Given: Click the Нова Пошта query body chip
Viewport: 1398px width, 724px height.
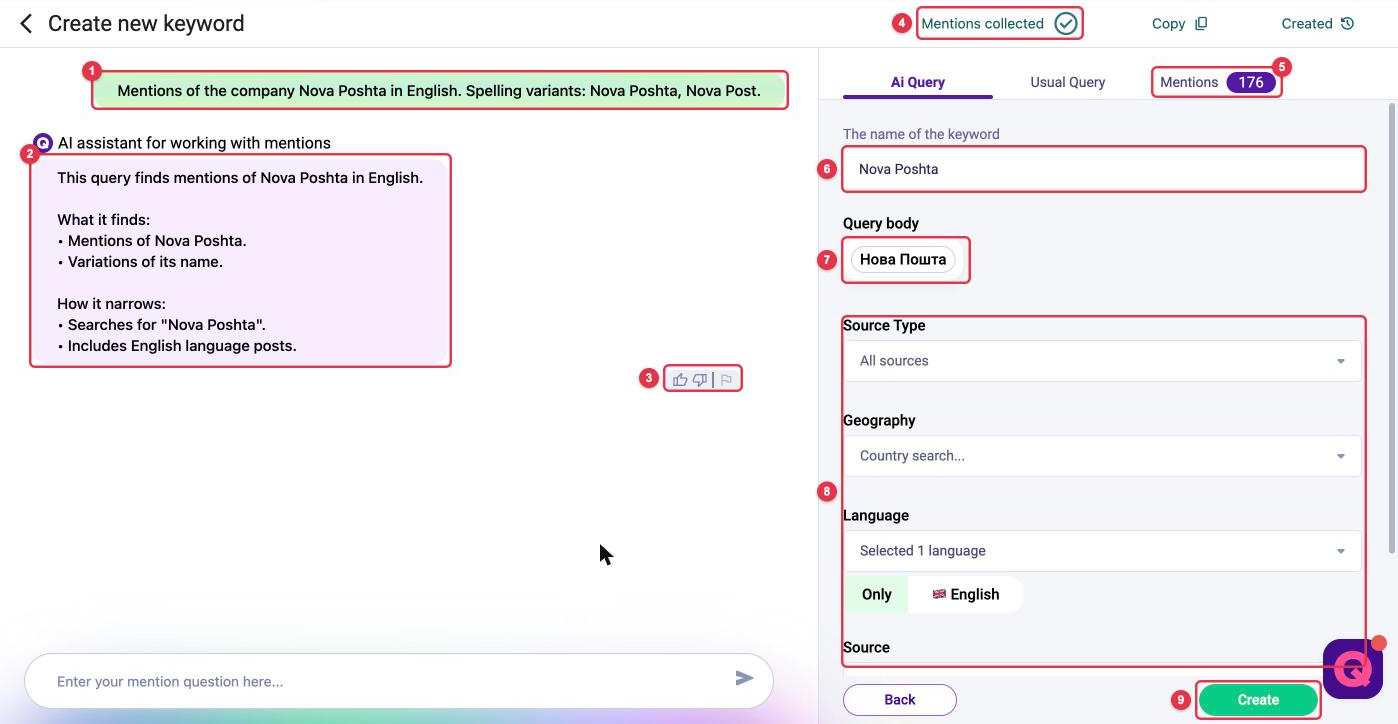Looking at the screenshot, I should pyautogui.click(x=903, y=259).
